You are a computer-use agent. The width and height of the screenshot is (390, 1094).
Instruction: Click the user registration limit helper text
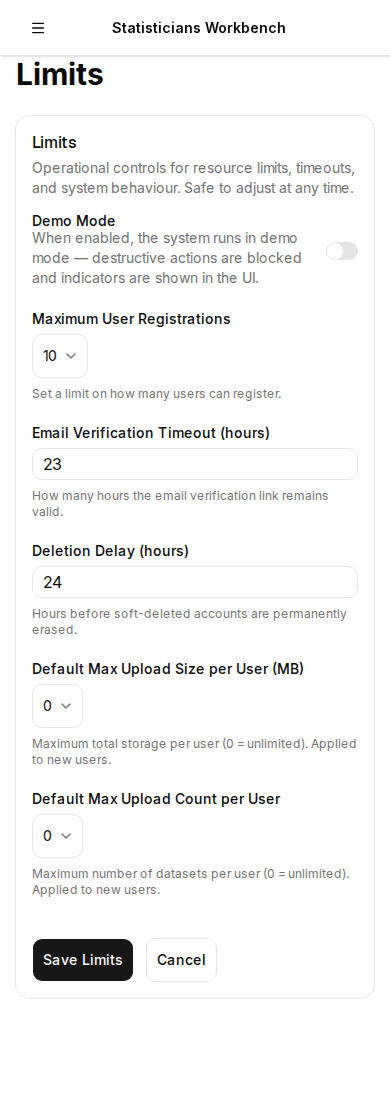(x=157, y=394)
